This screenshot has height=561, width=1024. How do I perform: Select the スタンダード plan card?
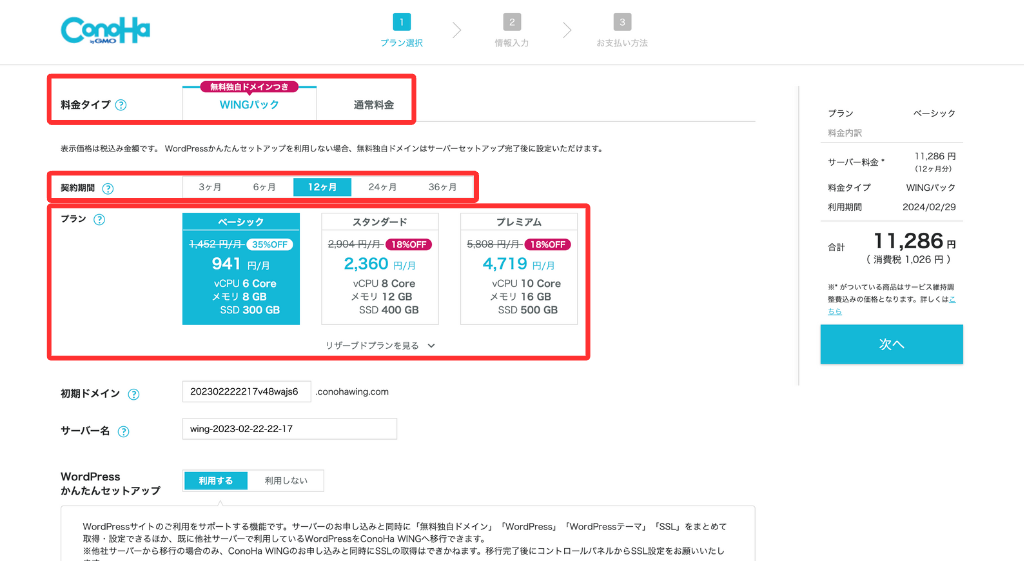coord(380,268)
